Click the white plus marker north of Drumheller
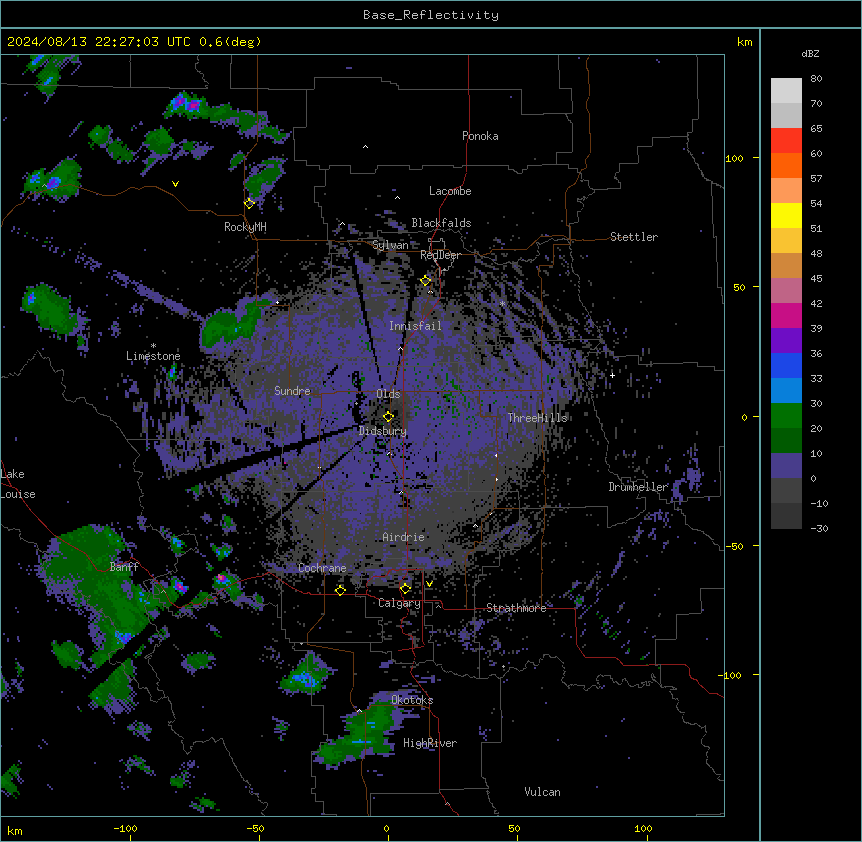This screenshot has width=862, height=842. coord(612,375)
